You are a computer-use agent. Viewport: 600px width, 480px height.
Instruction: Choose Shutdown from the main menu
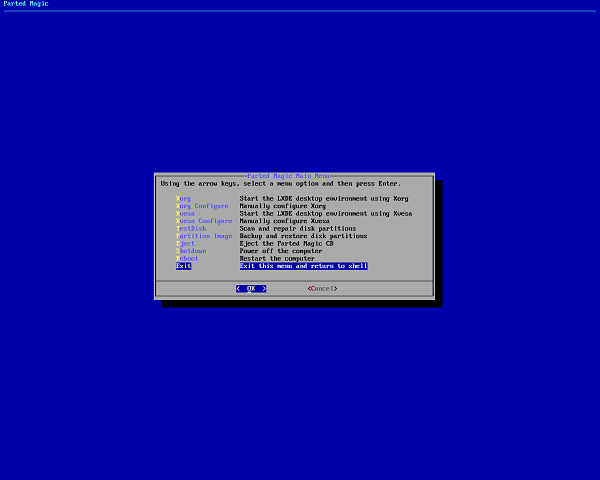pyautogui.click(x=191, y=251)
